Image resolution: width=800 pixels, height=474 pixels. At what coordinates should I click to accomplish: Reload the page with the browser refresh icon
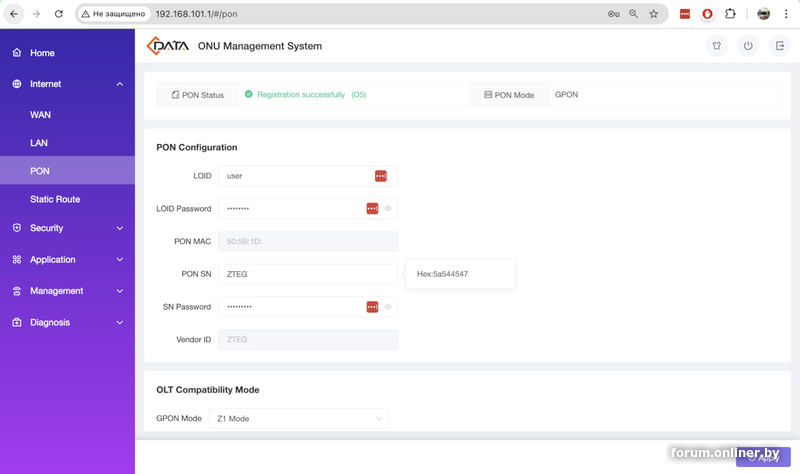59,14
